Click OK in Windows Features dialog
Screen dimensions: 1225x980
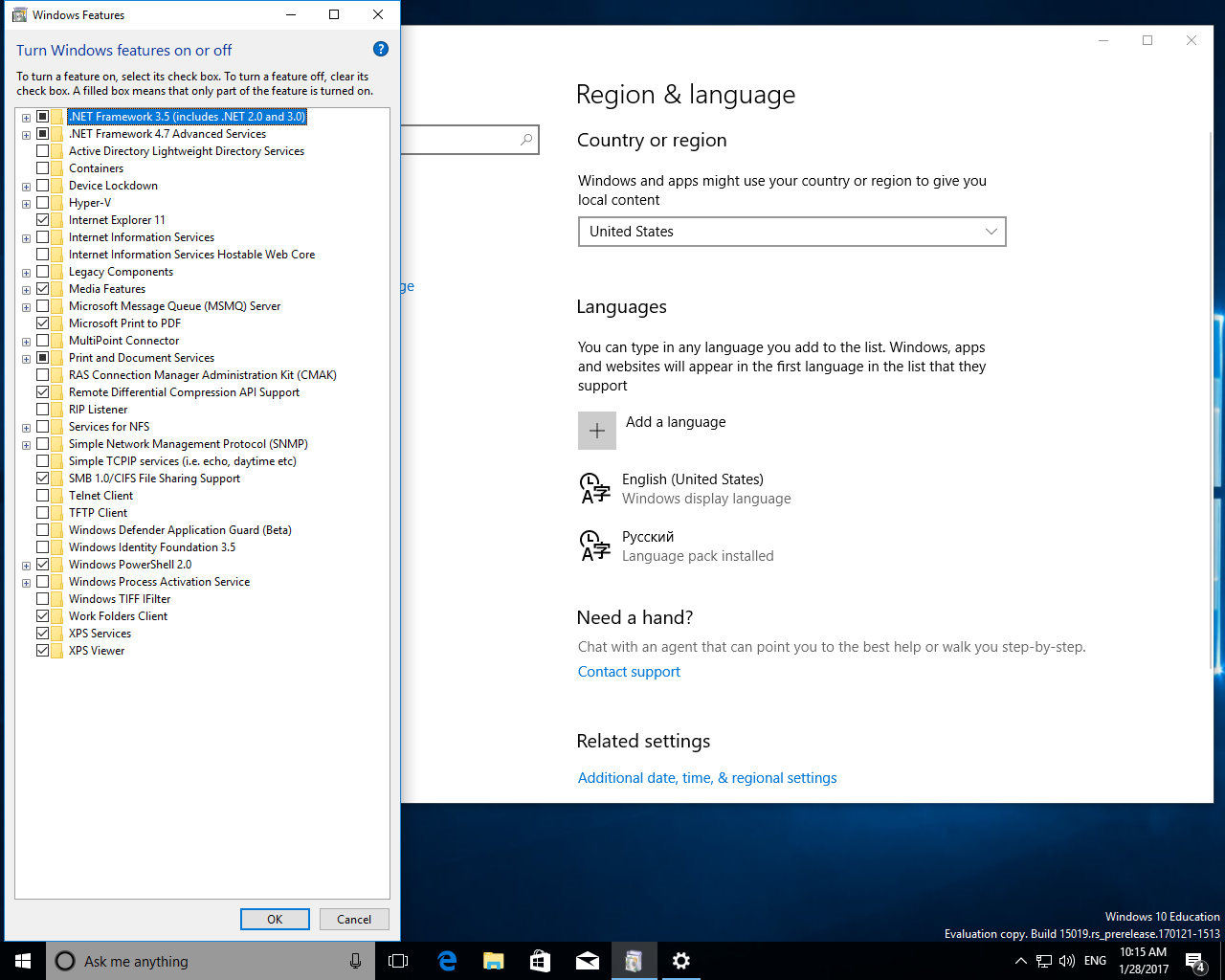(x=275, y=919)
